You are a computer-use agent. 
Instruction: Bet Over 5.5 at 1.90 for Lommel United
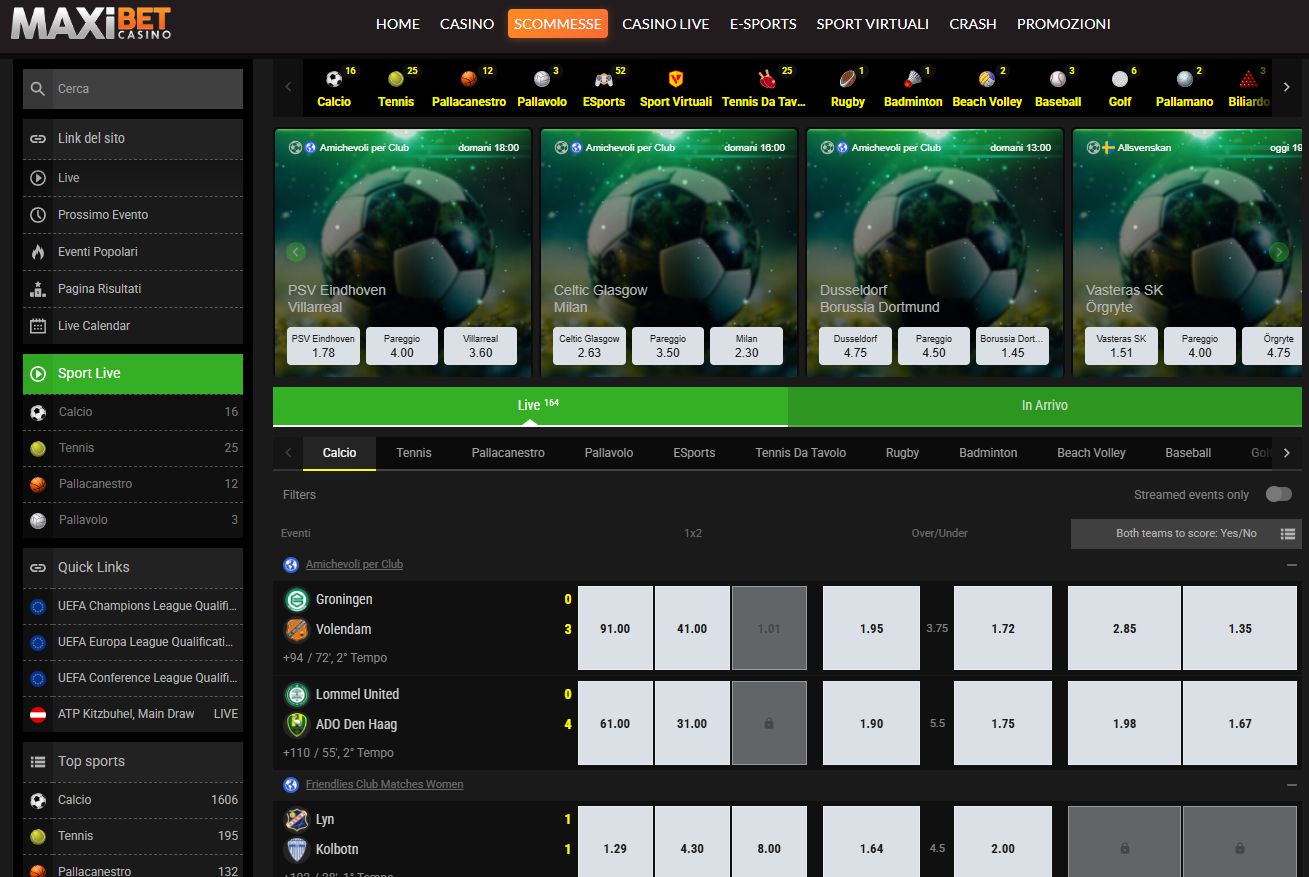(x=871, y=724)
